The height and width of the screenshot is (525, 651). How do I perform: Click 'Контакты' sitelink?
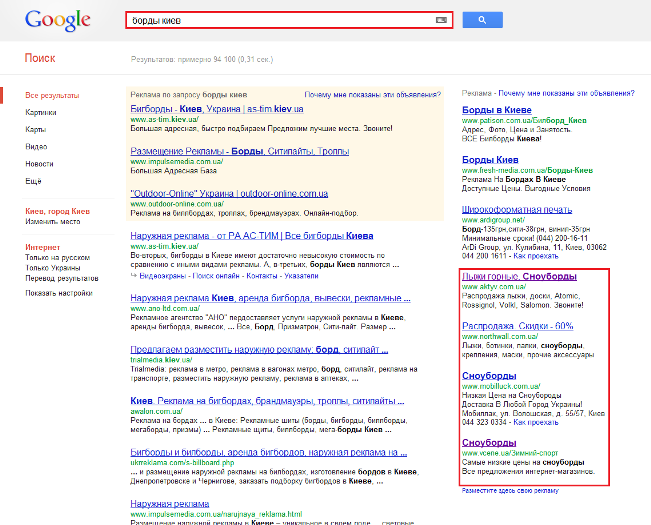pyautogui.click(x=262, y=276)
